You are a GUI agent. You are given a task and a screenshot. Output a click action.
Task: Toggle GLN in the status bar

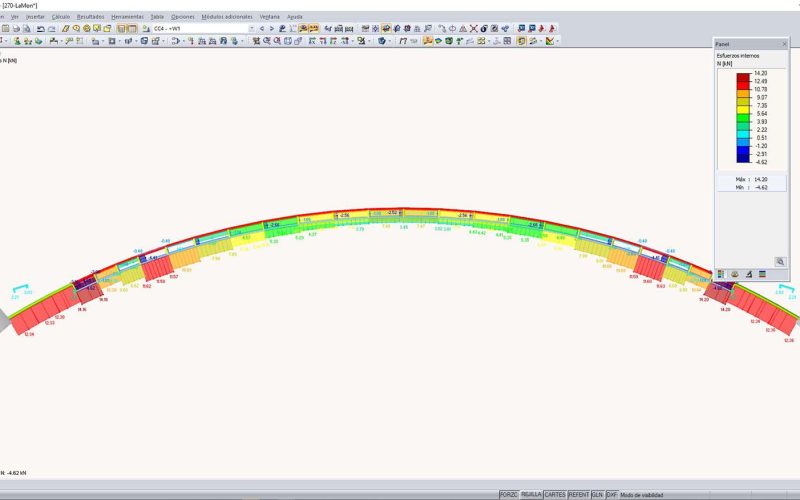[x=597, y=495]
